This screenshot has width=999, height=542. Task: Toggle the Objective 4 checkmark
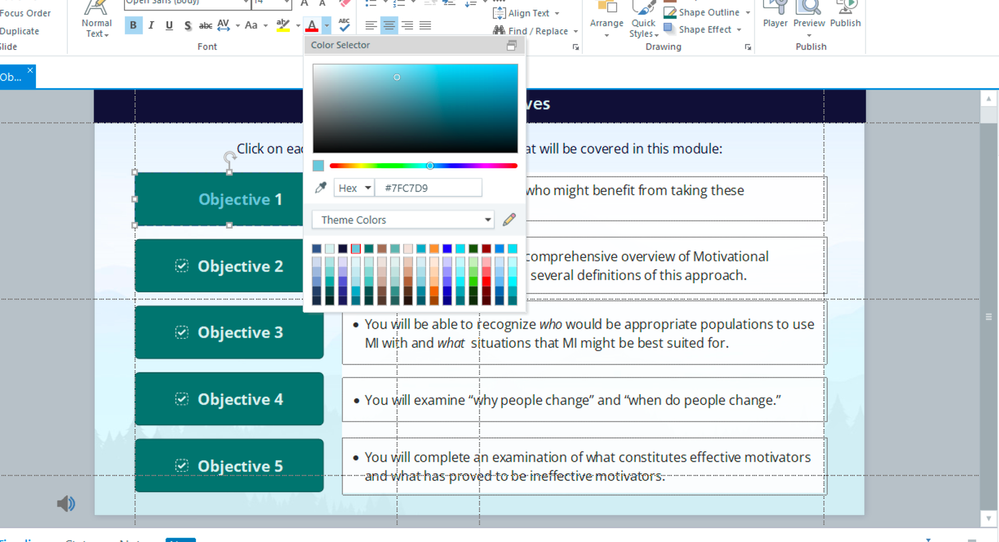[182, 399]
